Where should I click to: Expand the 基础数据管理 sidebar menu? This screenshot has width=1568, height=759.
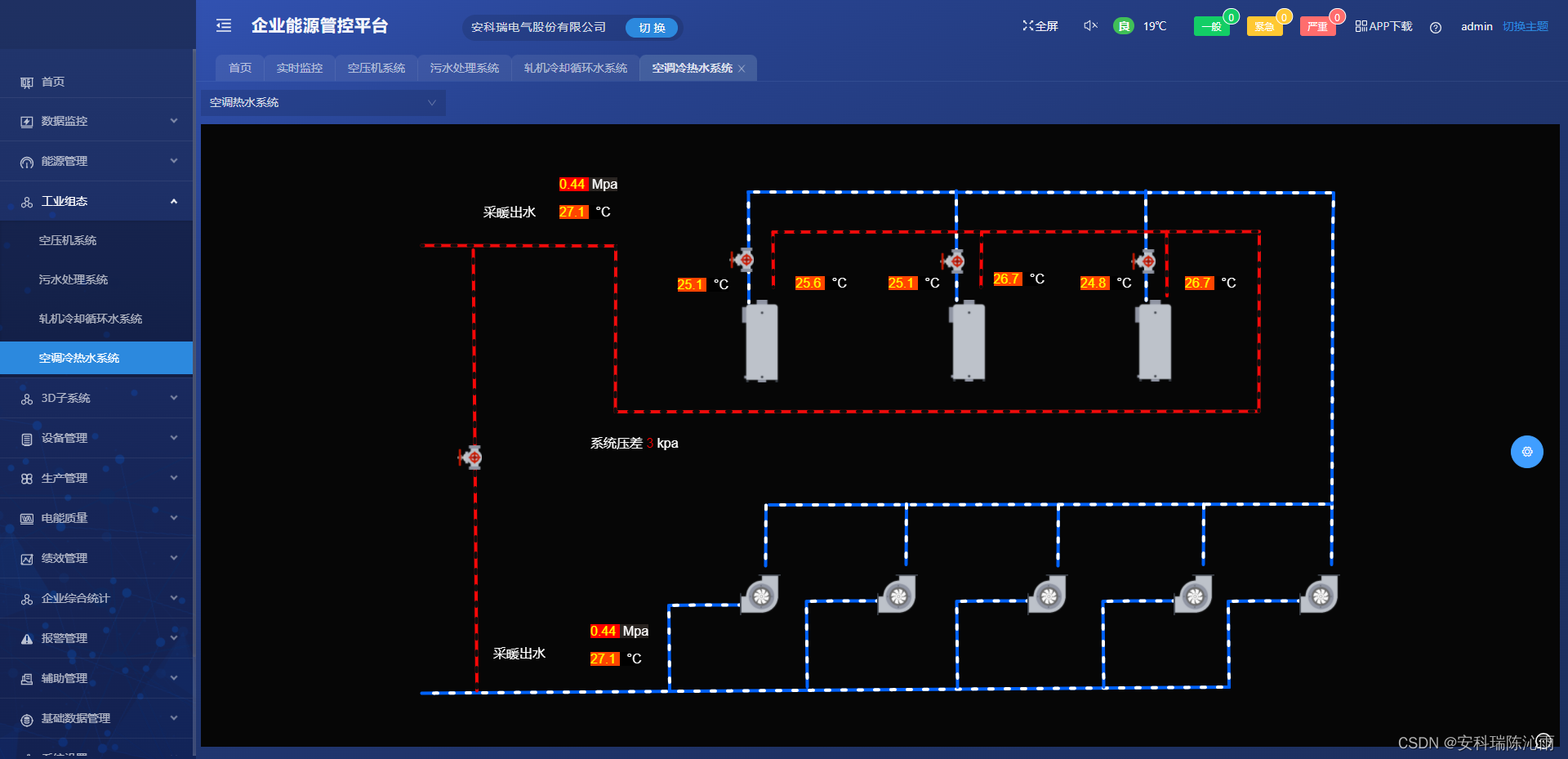(96, 718)
